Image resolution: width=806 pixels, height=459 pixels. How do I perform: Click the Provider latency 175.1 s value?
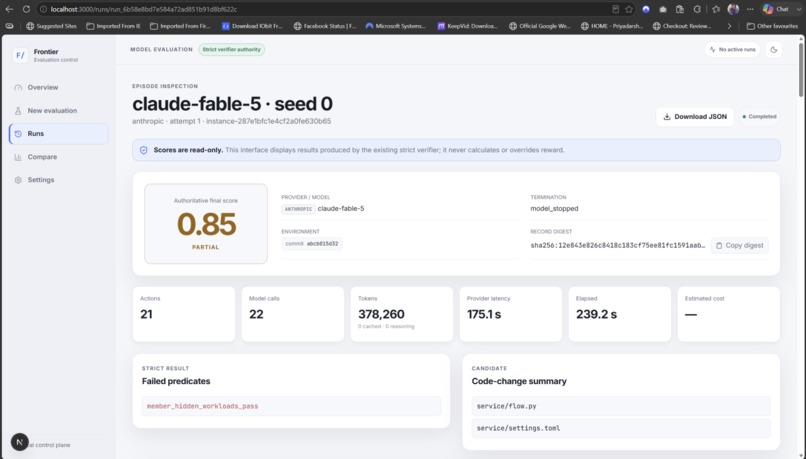pos(484,314)
